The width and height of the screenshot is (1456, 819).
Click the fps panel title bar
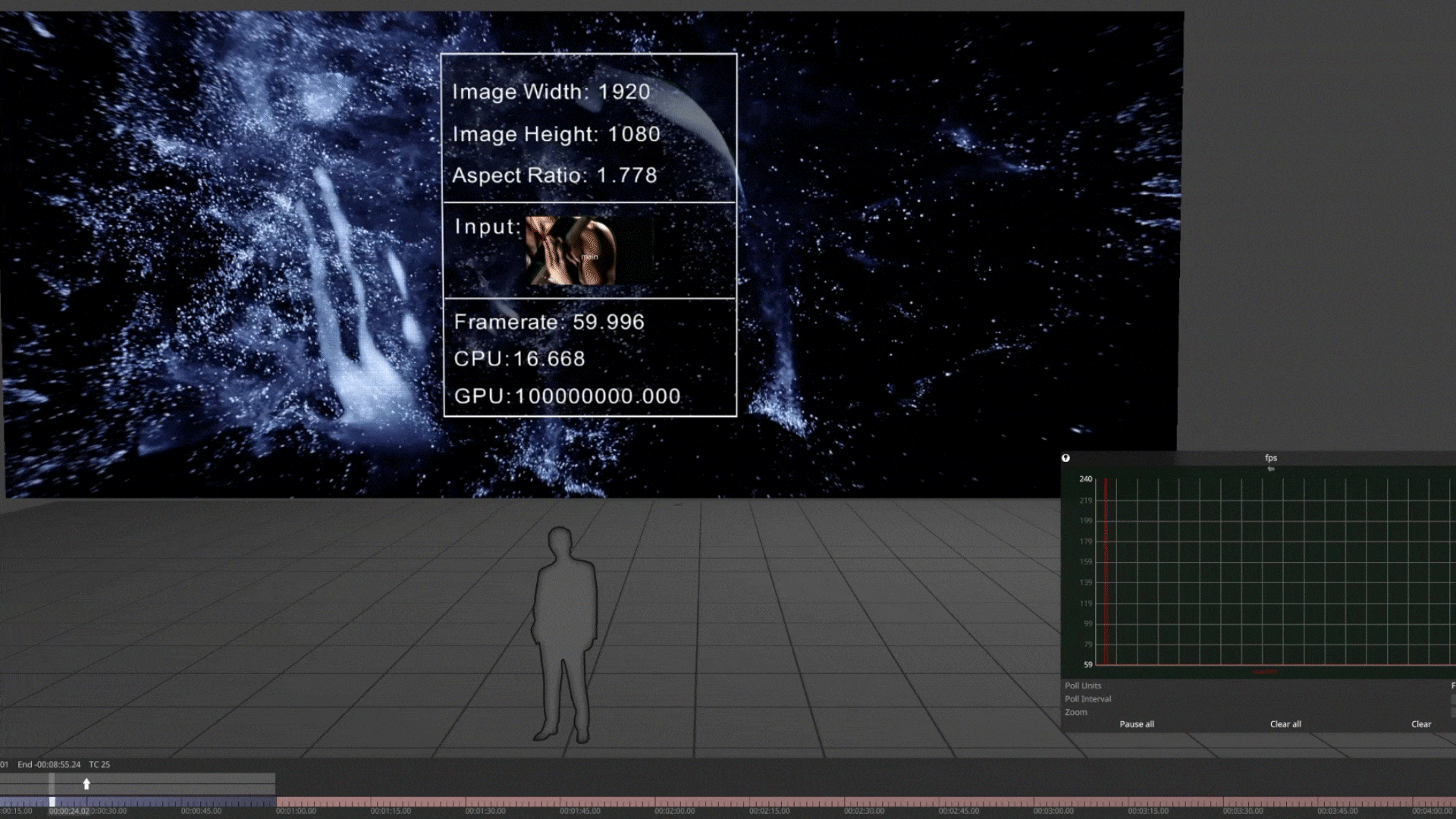tap(1271, 458)
